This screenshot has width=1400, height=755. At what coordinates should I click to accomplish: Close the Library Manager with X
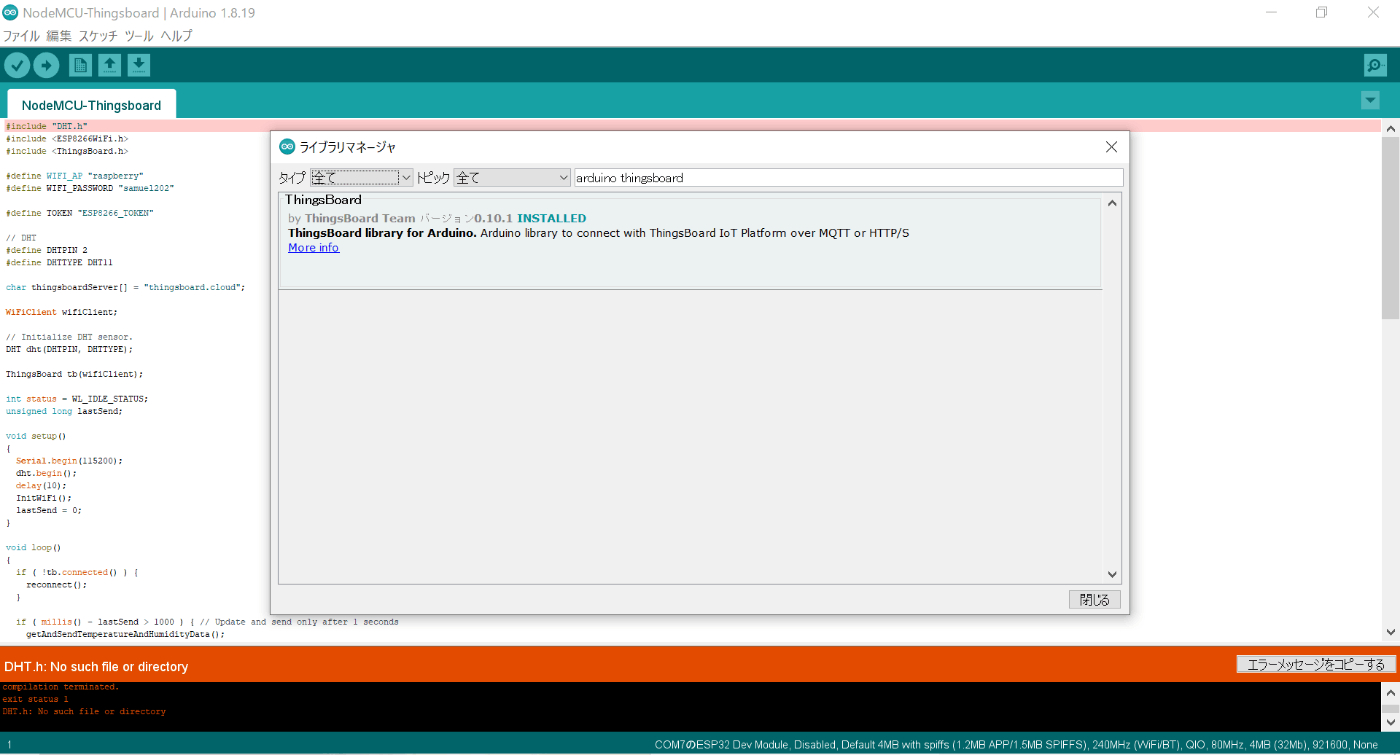click(1111, 147)
